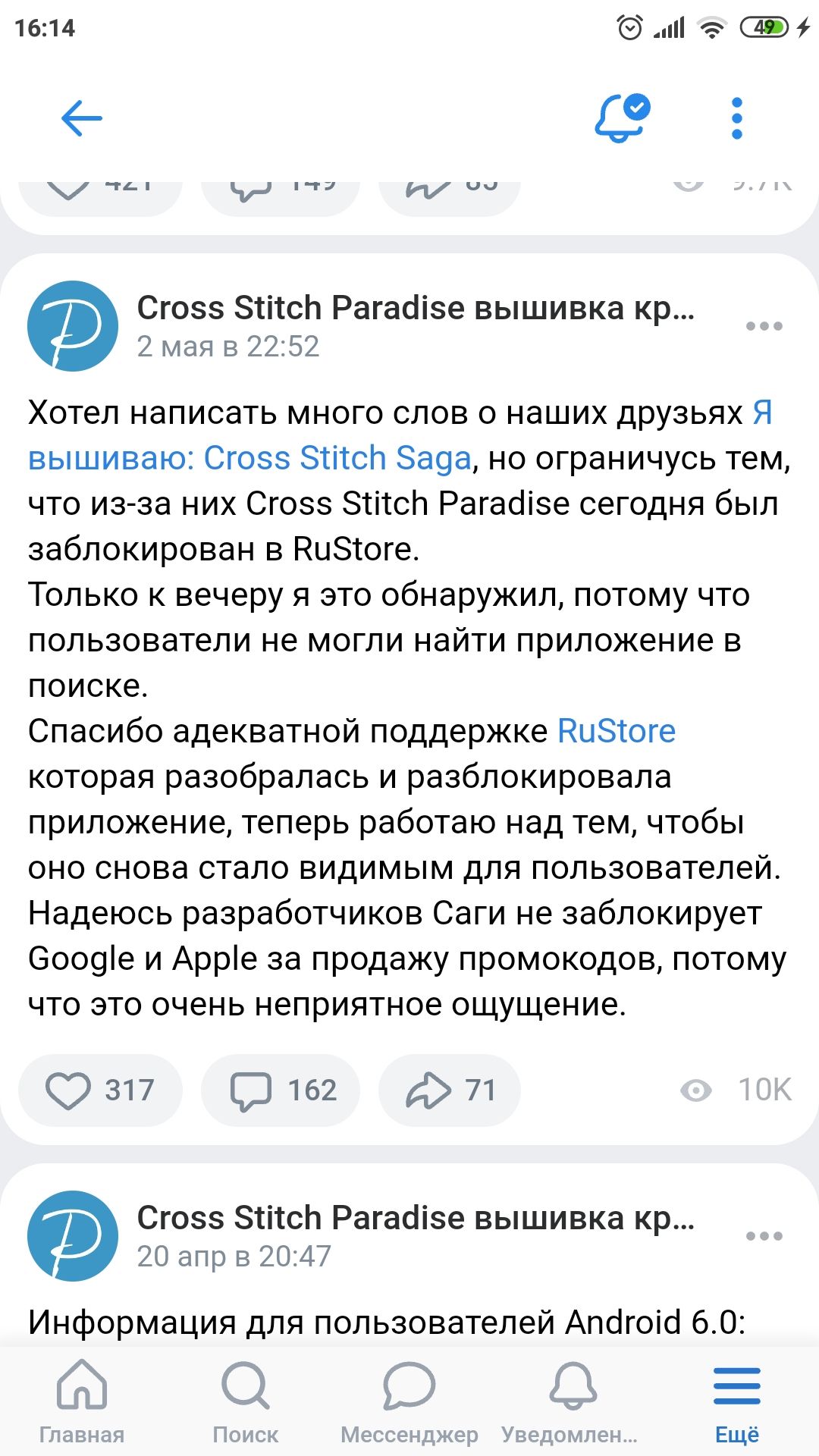Share the post with 71 reposts
The width and height of the screenshot is (819, 1456).
(x=450, y=1090)
